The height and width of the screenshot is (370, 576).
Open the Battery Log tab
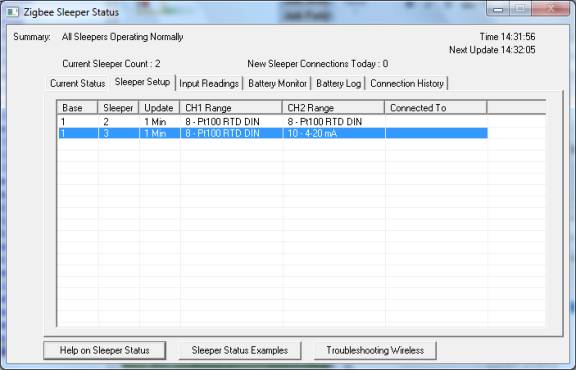pos(338,83)
